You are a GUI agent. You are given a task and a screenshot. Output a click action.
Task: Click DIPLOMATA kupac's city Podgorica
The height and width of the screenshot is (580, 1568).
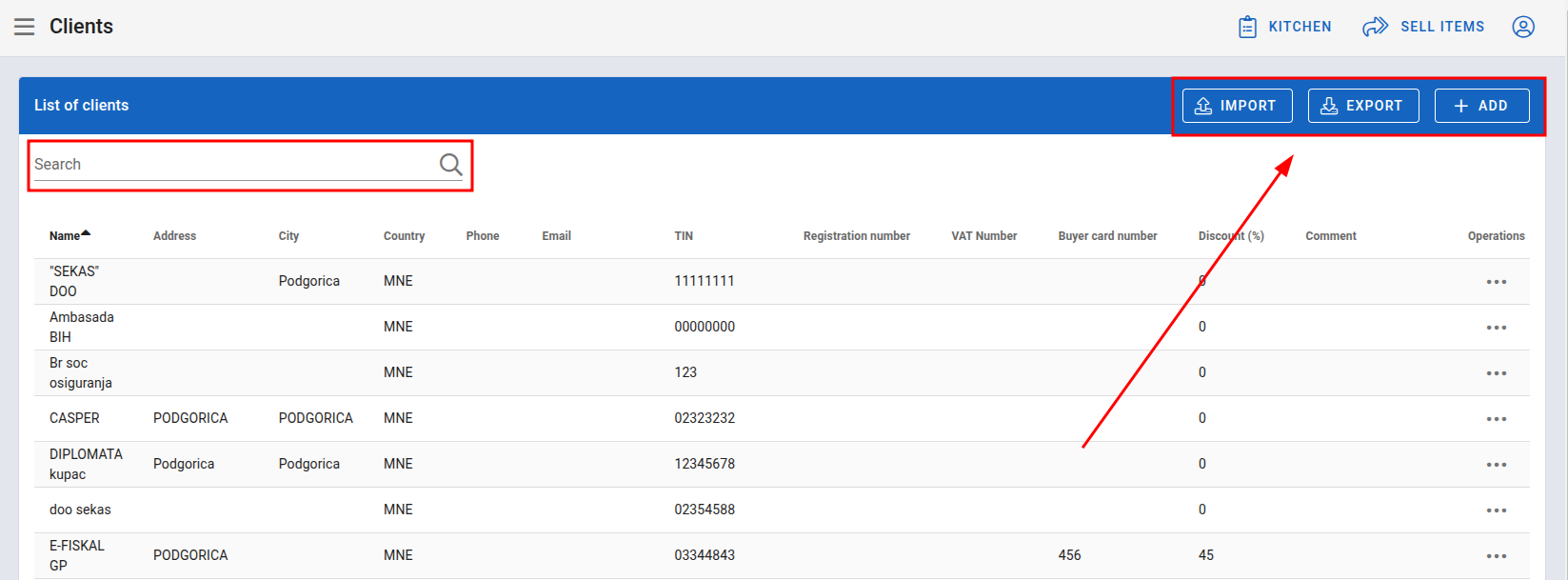(x=309, y=464)
